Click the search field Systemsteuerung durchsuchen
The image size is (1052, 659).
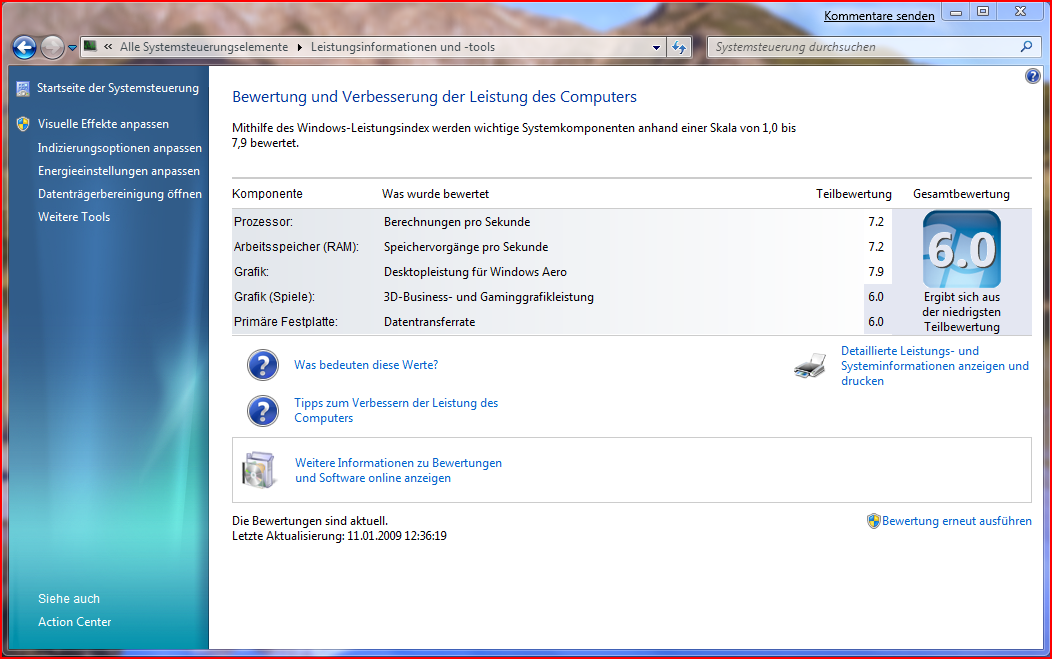[x=863, y=47]
